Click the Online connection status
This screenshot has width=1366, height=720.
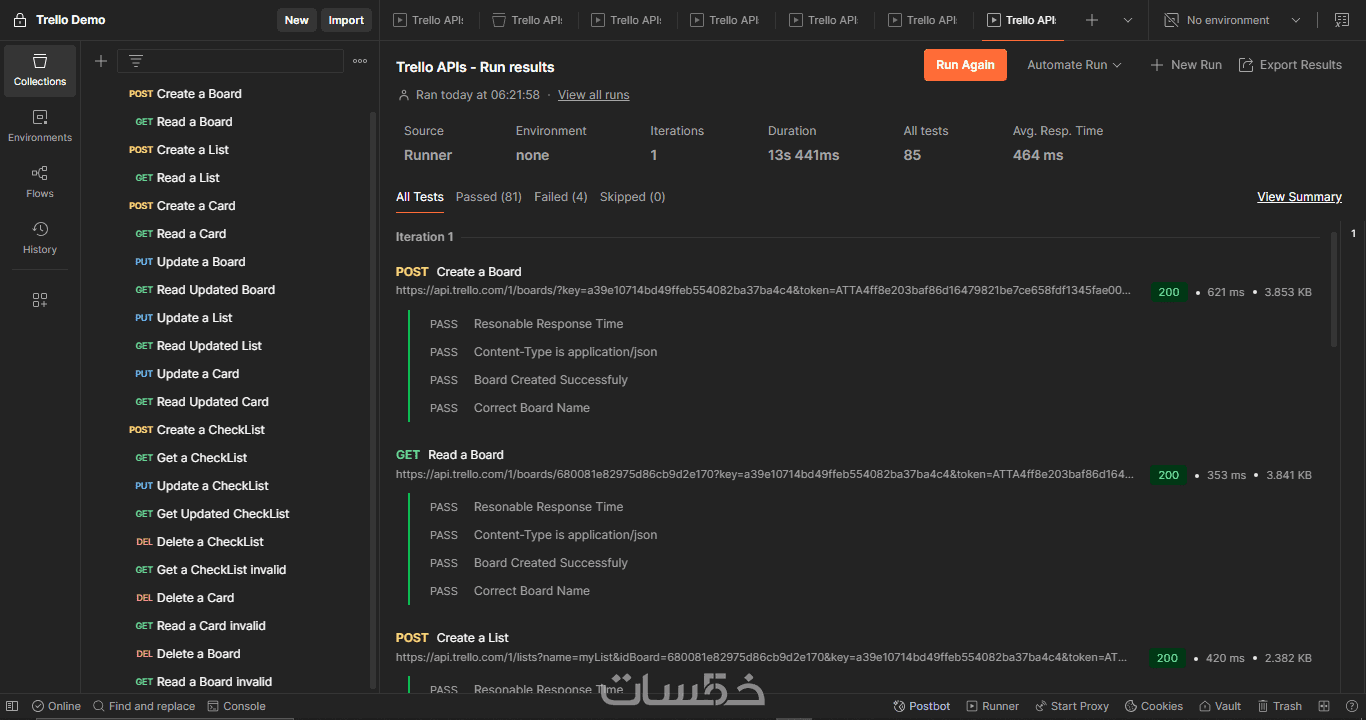(56, 706)
